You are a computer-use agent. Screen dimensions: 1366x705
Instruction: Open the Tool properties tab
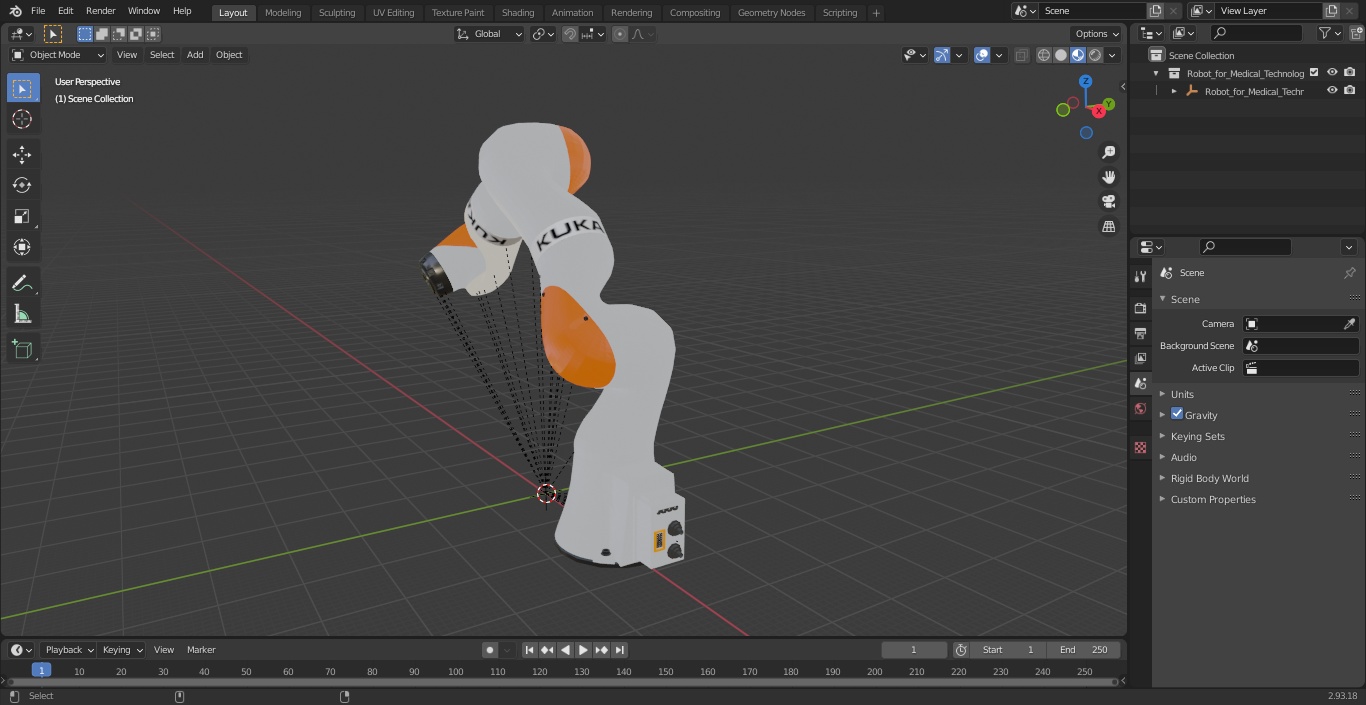point(1140,277)
